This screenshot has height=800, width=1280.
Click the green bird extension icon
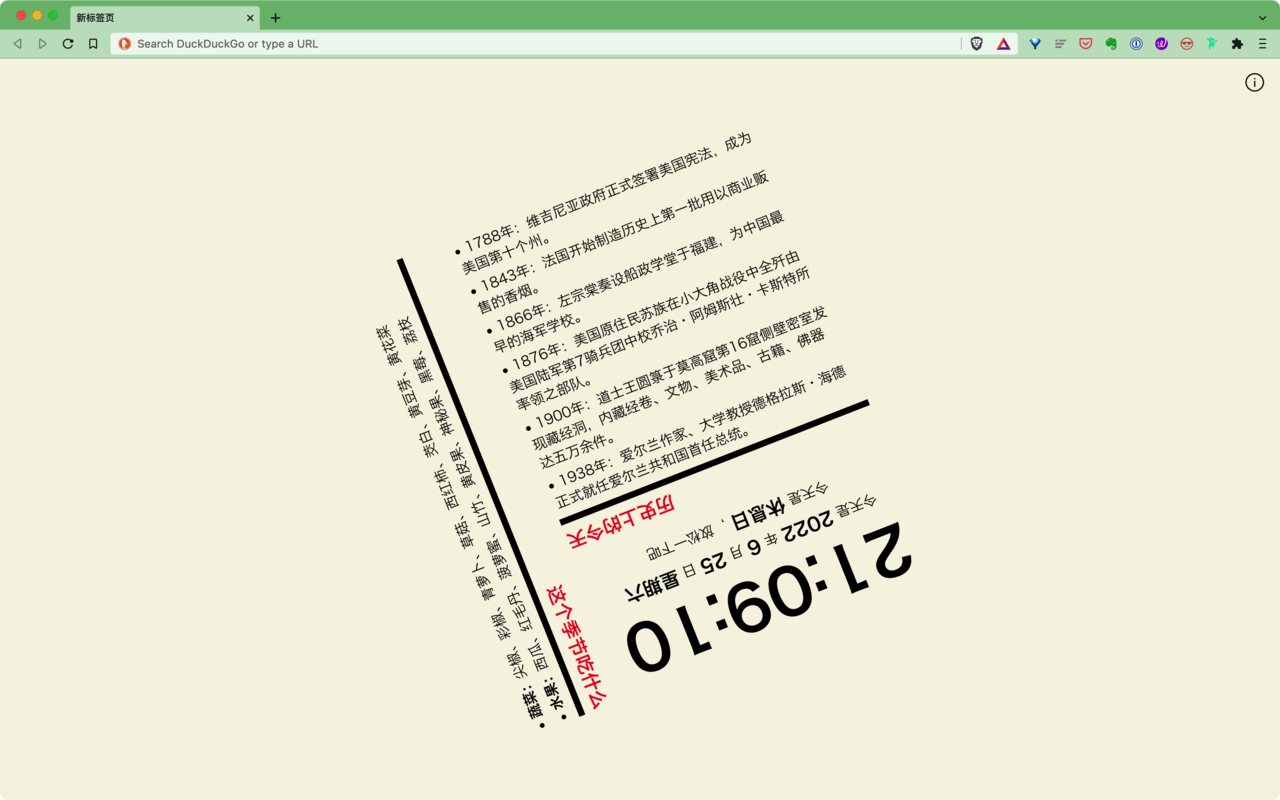1212,44
